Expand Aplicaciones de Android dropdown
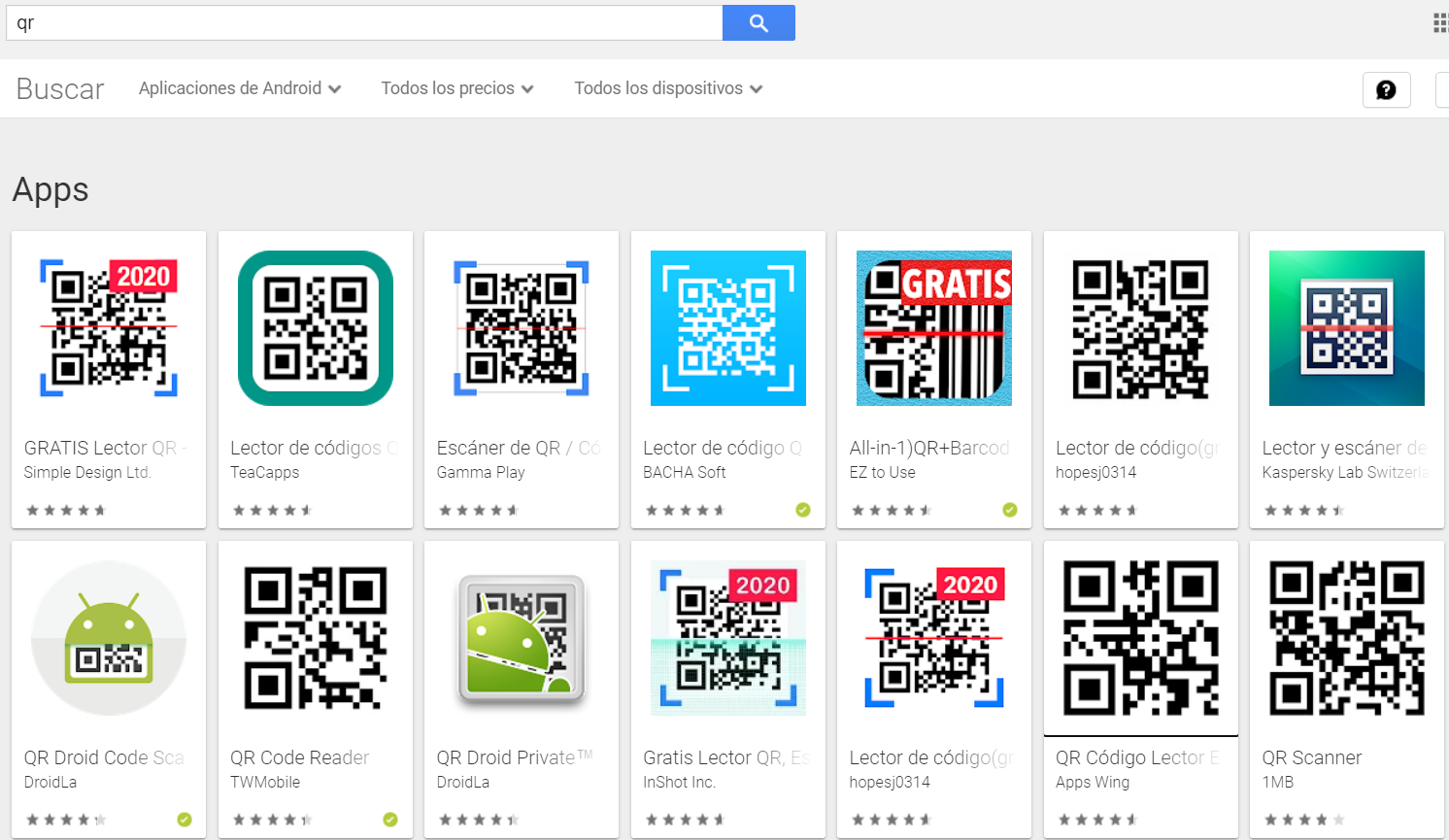Image resolution: width=1449 pixels, height=840 pixels. (240, 88)
